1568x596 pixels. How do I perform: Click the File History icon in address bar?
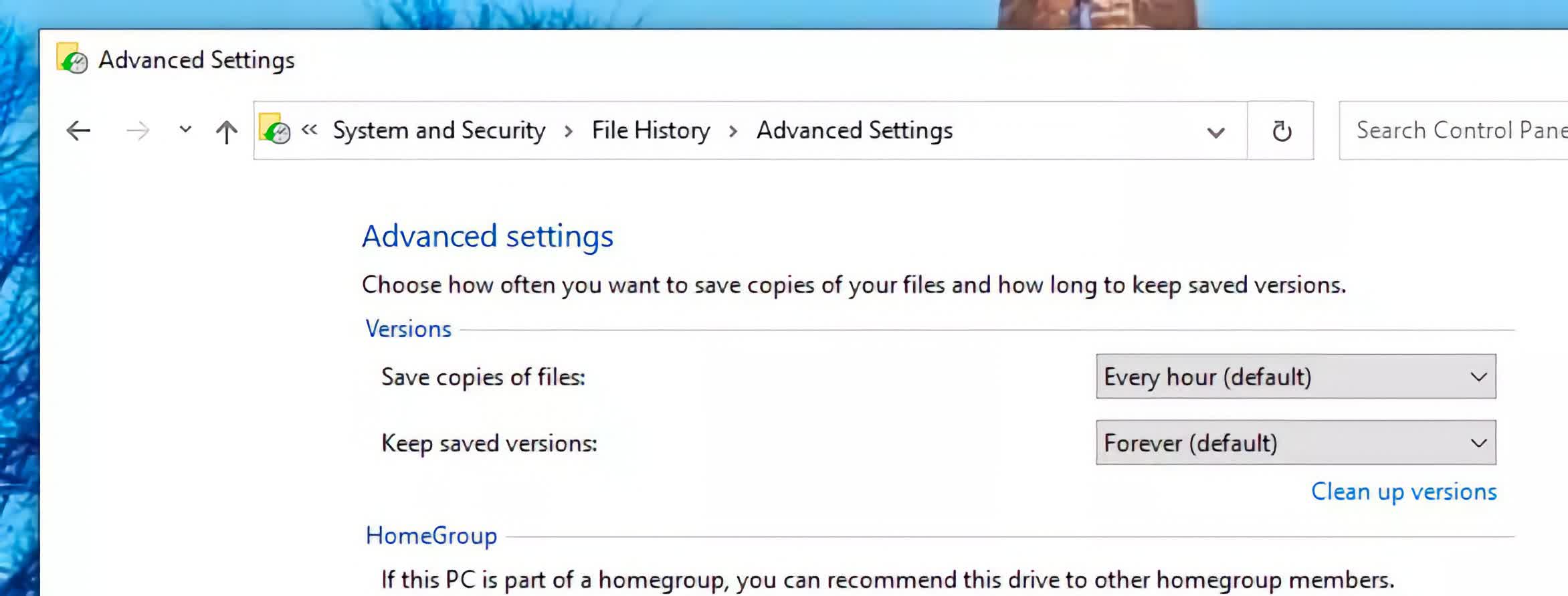coord(274,129)
